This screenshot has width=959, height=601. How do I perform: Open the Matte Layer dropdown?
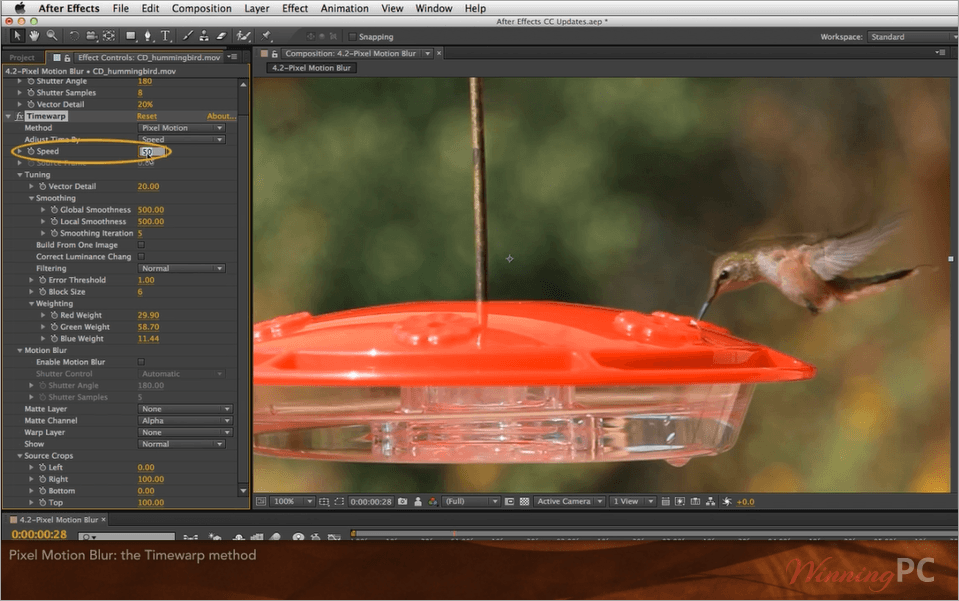coord(185,408)
